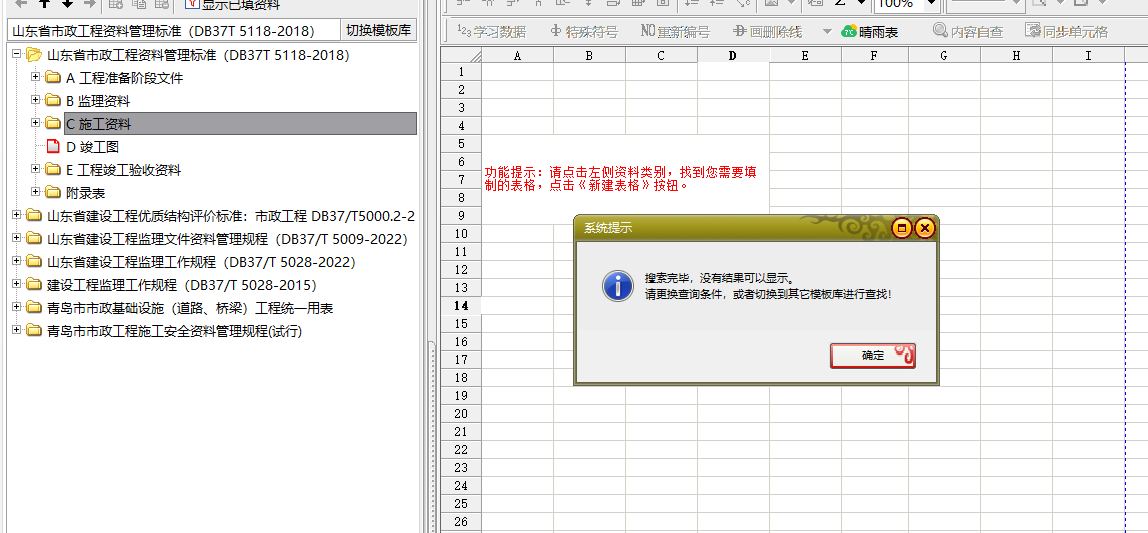The width and height of the screenshot is (1148, 533).
Task: Click the D 竣工图 red document icon
Action: (53, 147)
